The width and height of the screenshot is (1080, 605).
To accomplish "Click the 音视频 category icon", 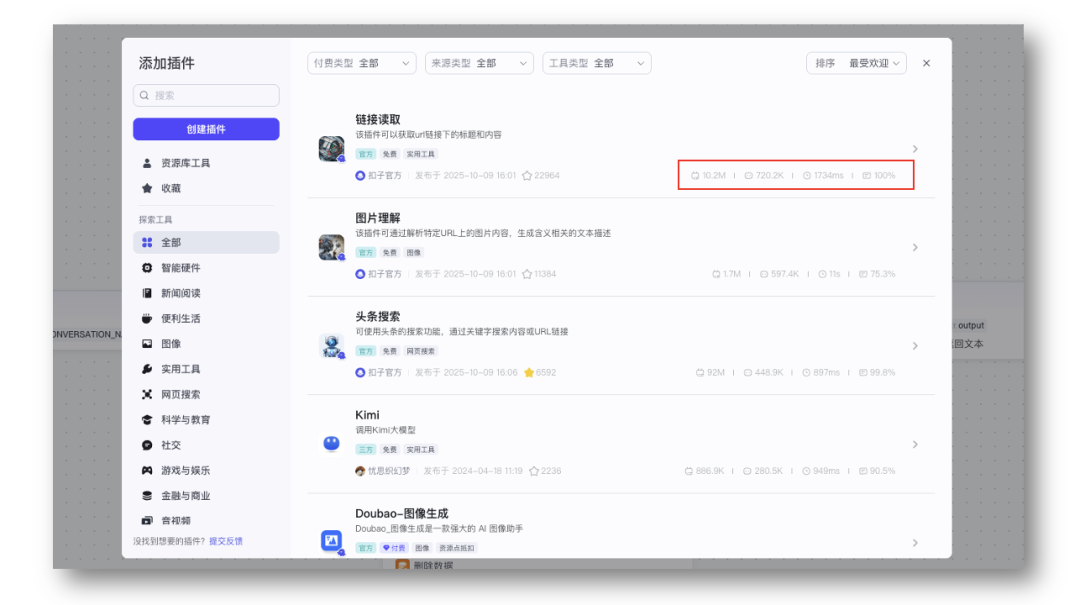I will 147,520.
